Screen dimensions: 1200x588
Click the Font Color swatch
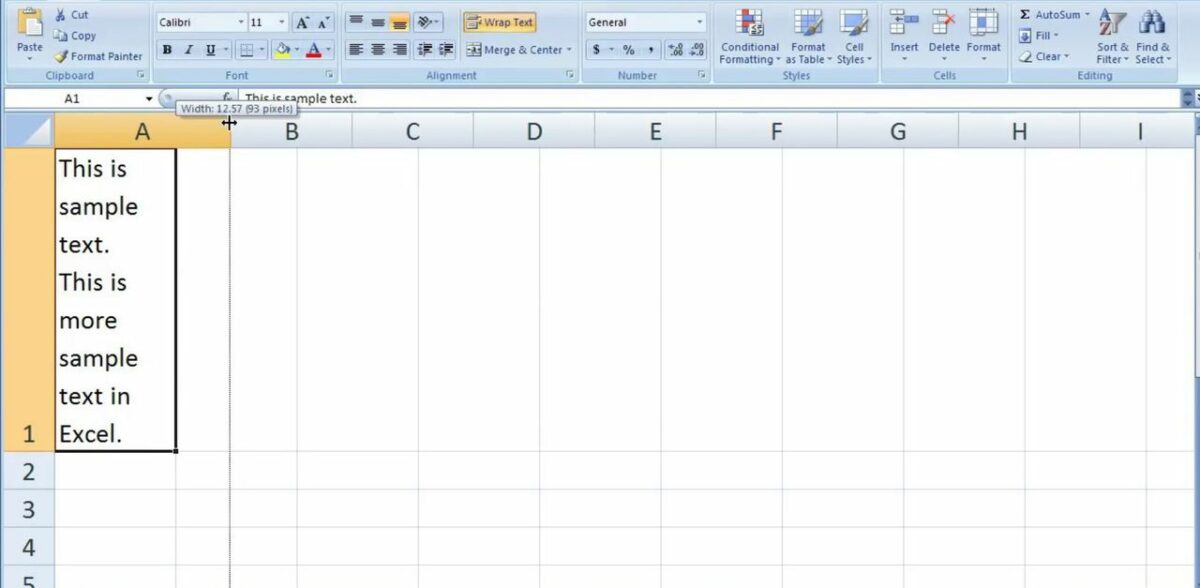pyautogui.click(x=314, y=48)
